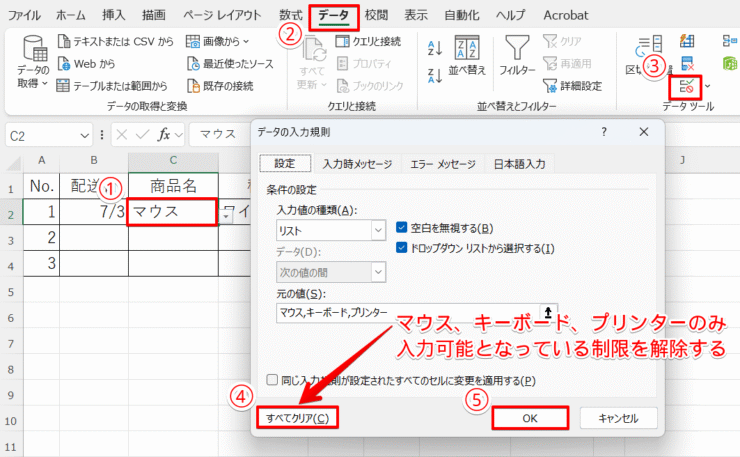Viewport: 740px width, 457px height.
Task: Expand the すべて更新 dropdown arrow
Action: click(x=324, y=85)
